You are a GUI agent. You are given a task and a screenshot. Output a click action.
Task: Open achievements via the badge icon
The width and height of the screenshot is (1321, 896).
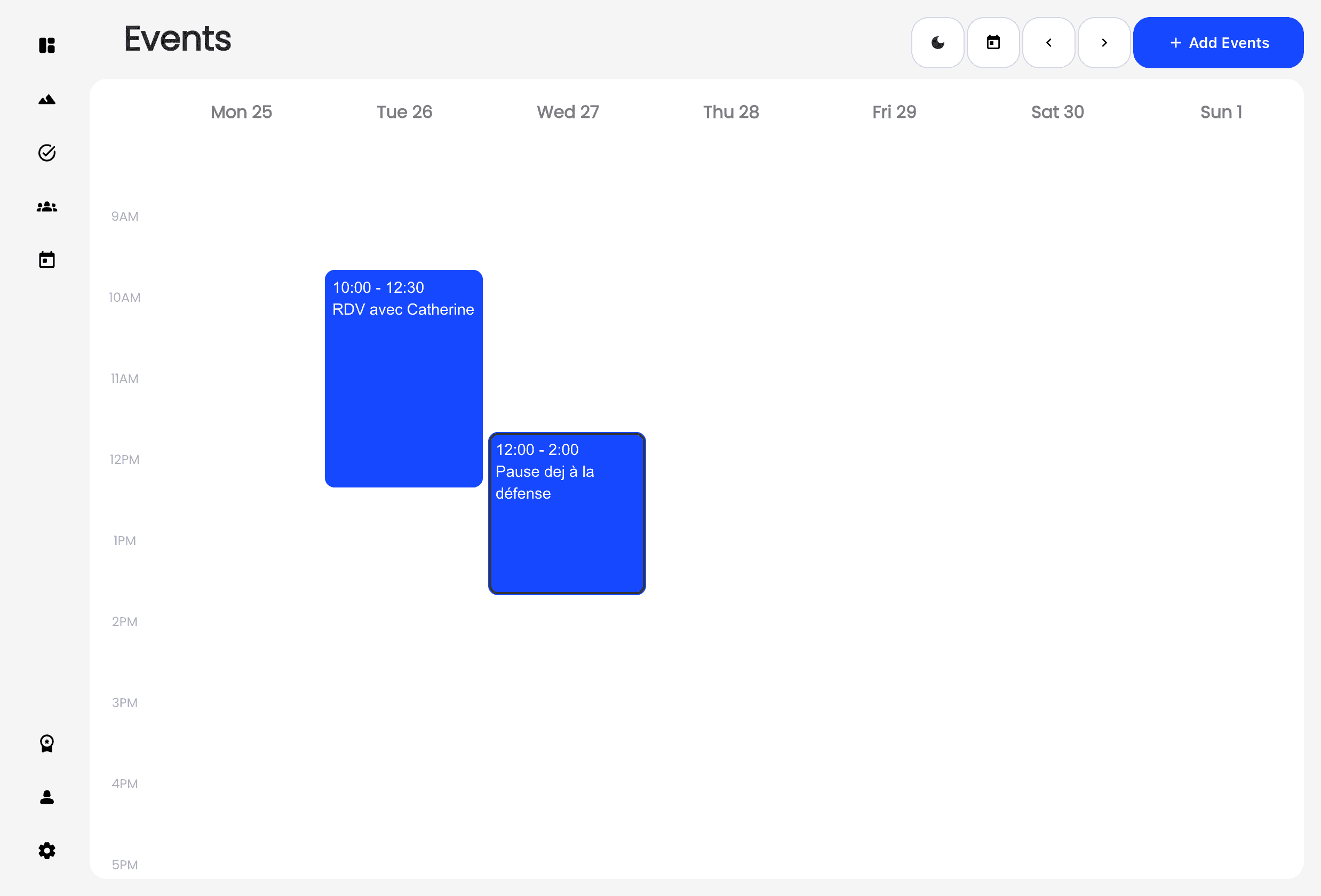pos(46,743)
